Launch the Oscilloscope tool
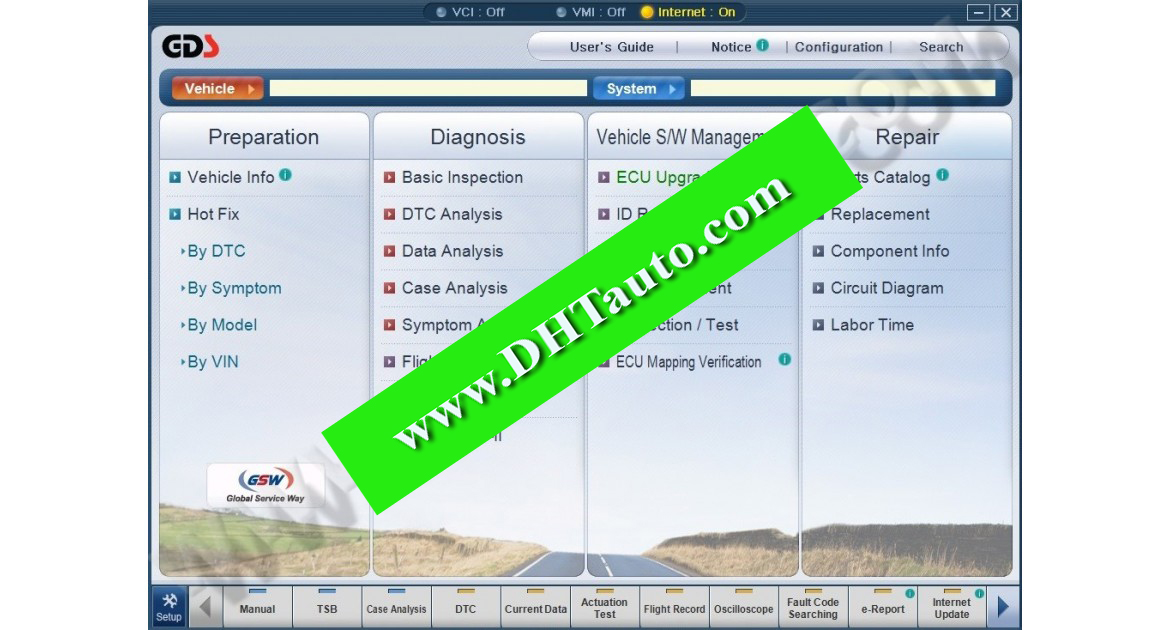Viewport: 1170px width, 630px height. 742,606
